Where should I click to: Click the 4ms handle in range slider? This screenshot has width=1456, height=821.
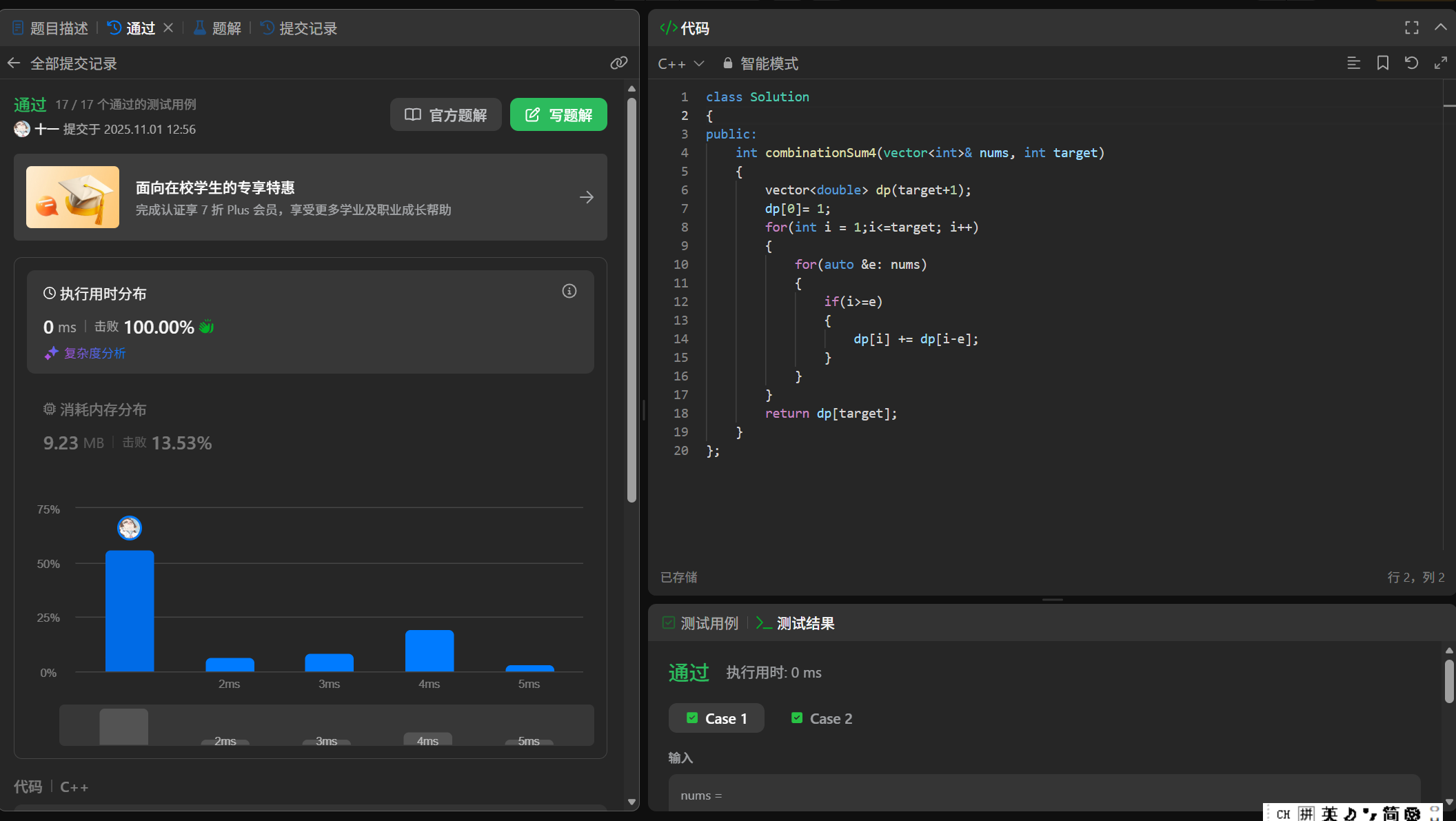tap(427, 740)
